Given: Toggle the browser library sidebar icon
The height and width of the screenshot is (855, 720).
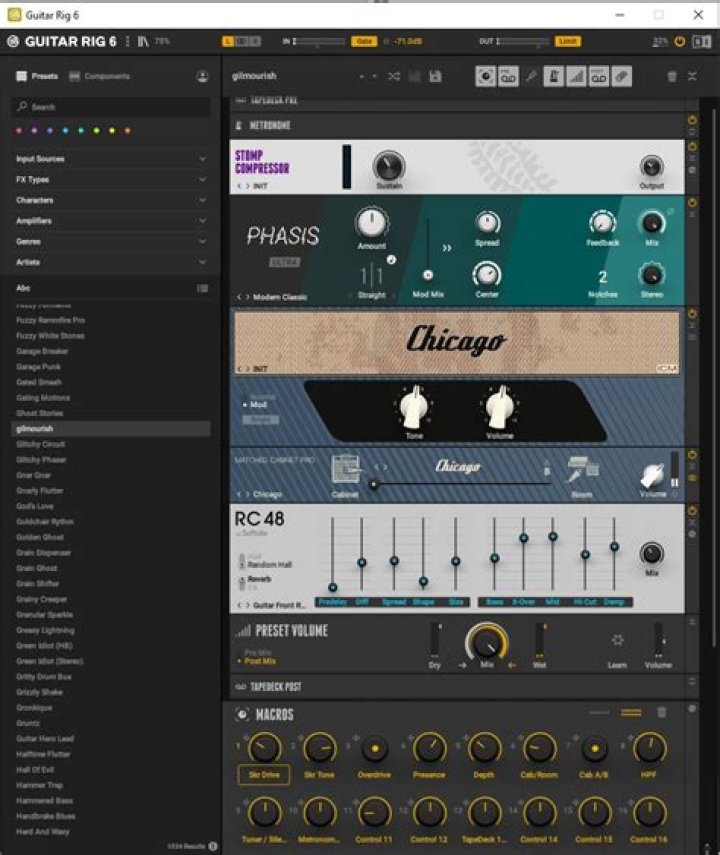Looking at the screenshot, I should (143, 41).
